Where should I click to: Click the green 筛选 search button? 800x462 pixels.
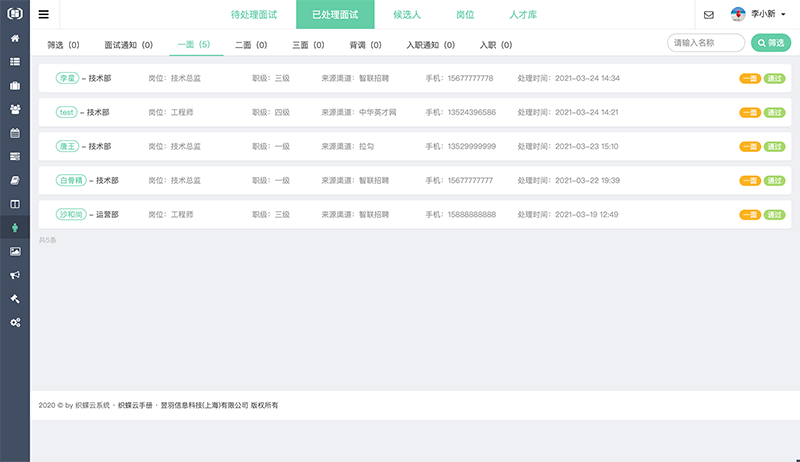pyautogui.click(x=771, y=43)
